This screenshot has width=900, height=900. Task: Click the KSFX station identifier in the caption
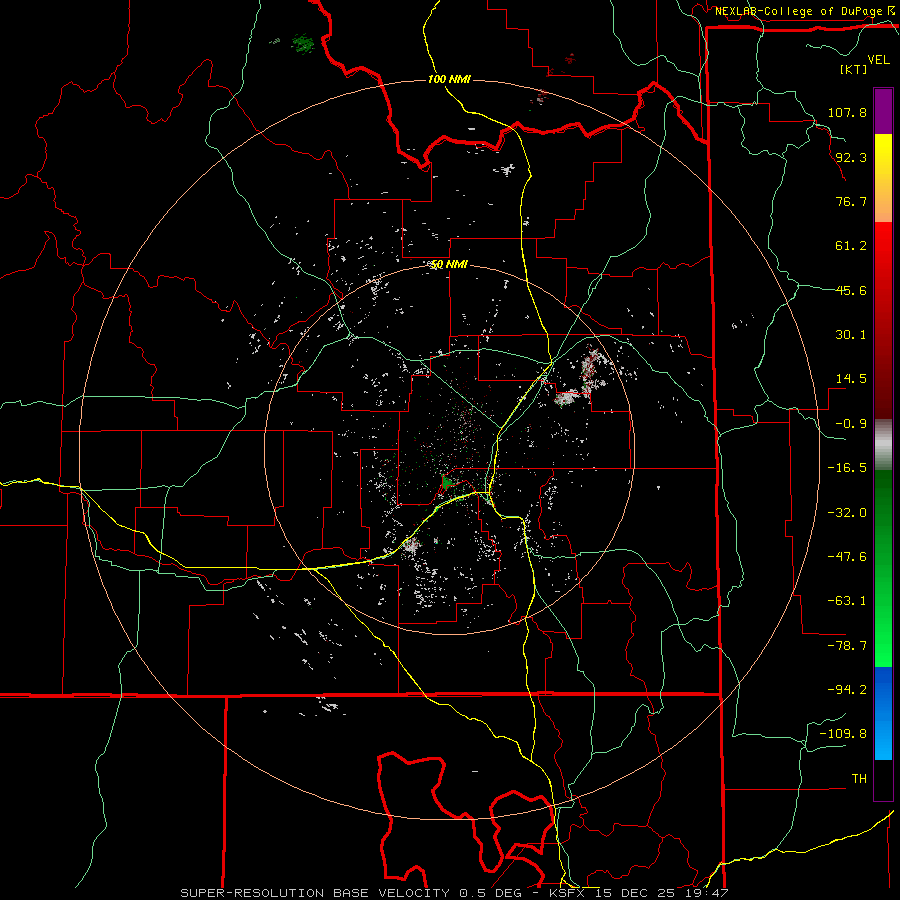568,893
